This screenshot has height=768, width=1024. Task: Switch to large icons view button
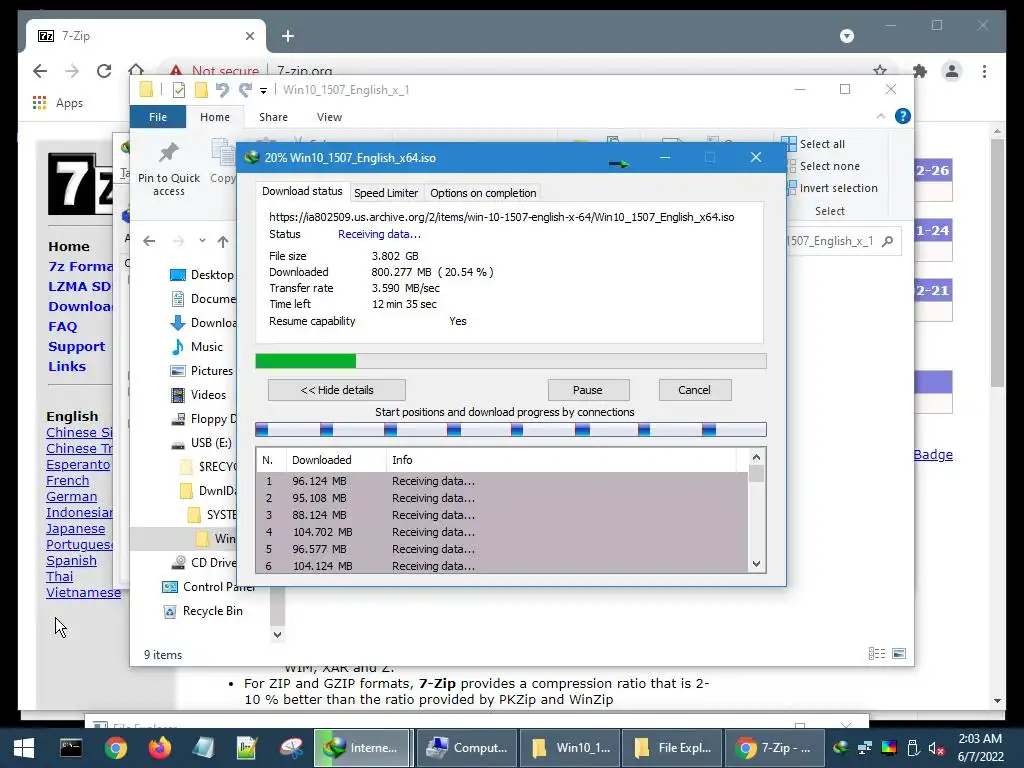[899, 654]
